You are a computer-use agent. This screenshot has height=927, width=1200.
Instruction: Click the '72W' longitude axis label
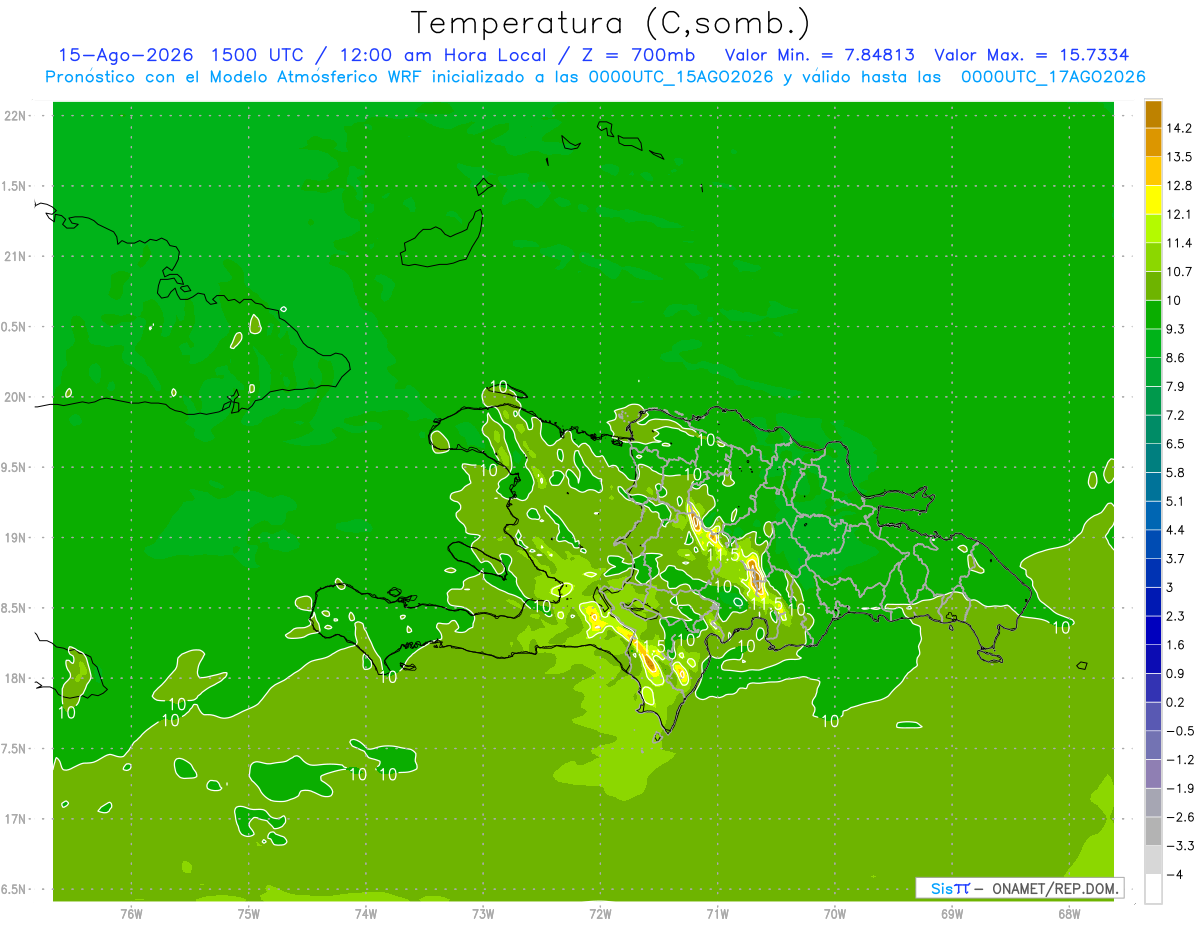click(x=600, y=913)
